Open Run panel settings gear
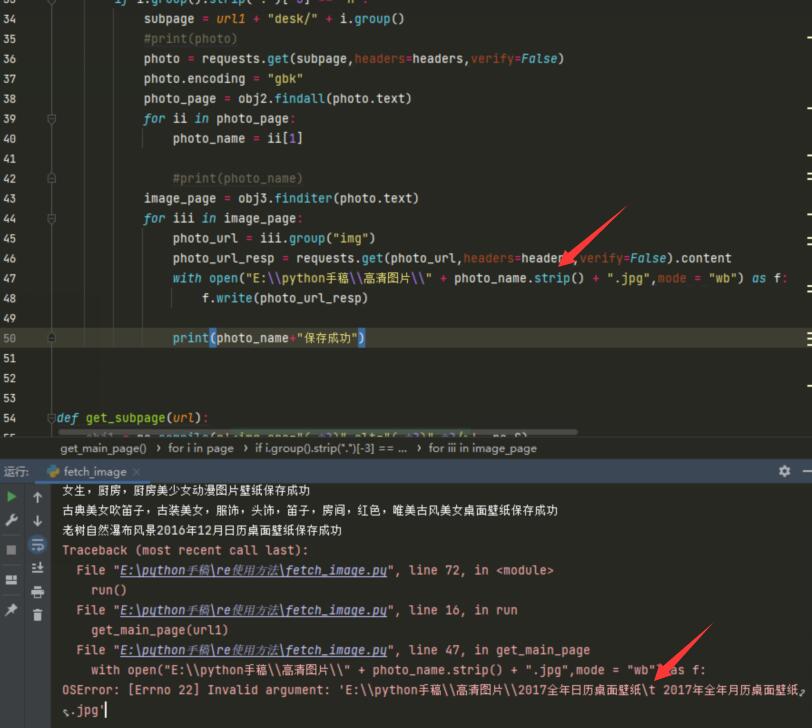Image resolution: width=812 pixels, height=728 pixels. tap(784, 471)
